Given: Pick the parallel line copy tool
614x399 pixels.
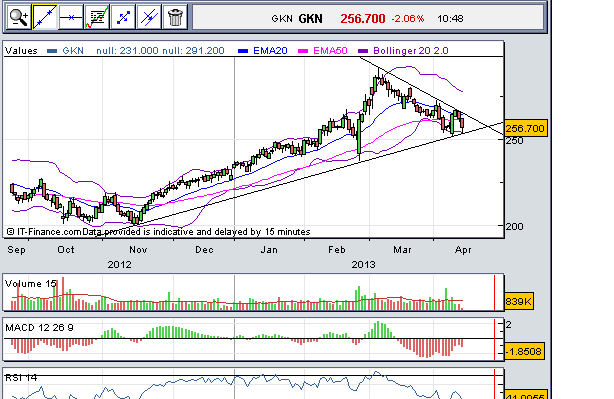Looking at the screenshot, I should coord(149,17).
